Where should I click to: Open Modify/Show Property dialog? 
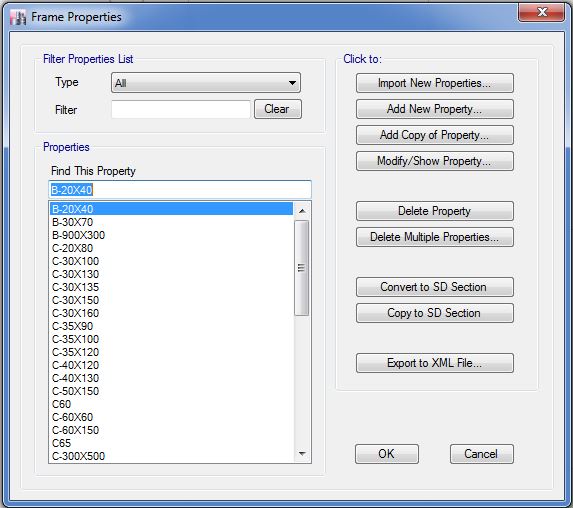click(x=435, y=161)
